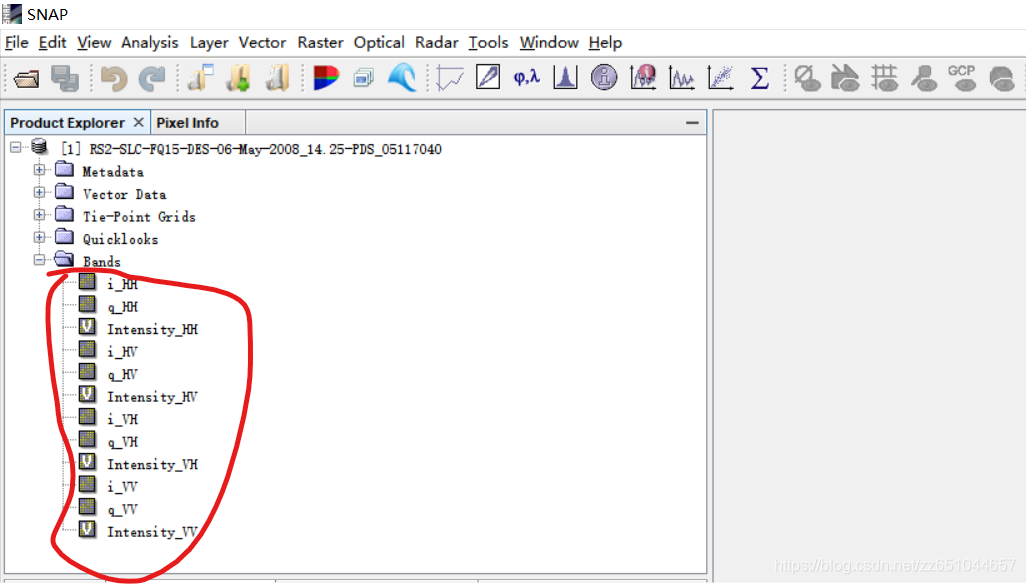Open the Information purple circle icon
The image size is (1026, 584).
(x=604, y=78)
